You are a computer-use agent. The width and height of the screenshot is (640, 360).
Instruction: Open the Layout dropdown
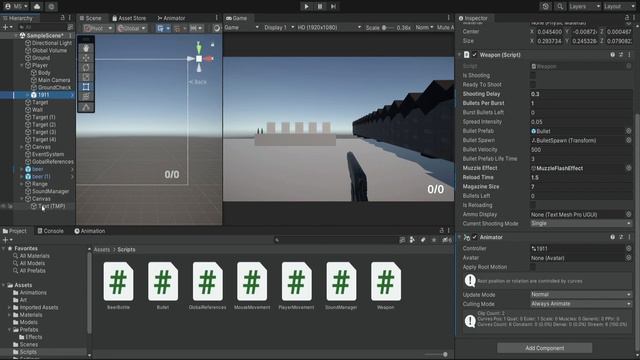pos(619,7)
